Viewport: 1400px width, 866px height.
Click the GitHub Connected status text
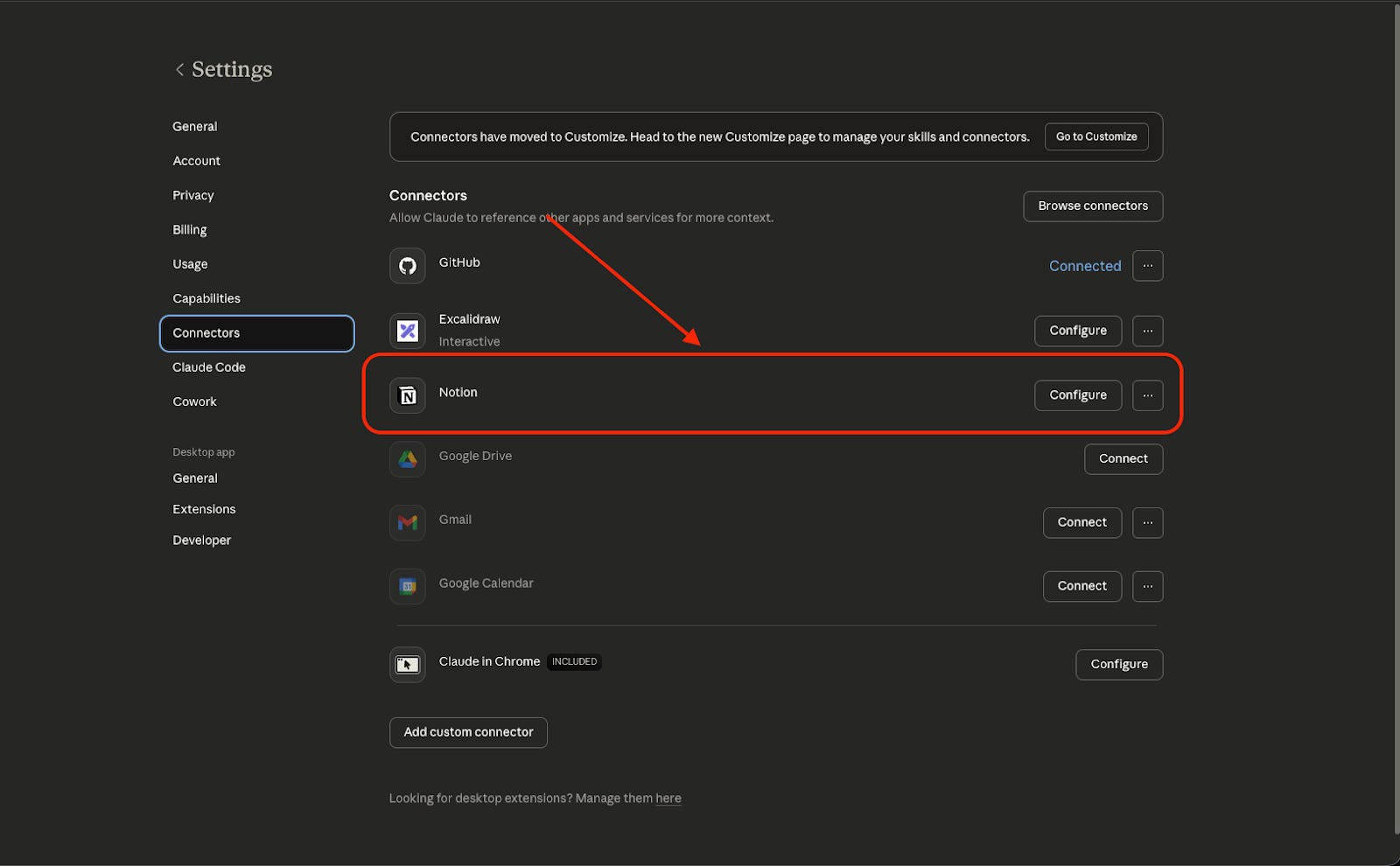[x=1085, y=266]
